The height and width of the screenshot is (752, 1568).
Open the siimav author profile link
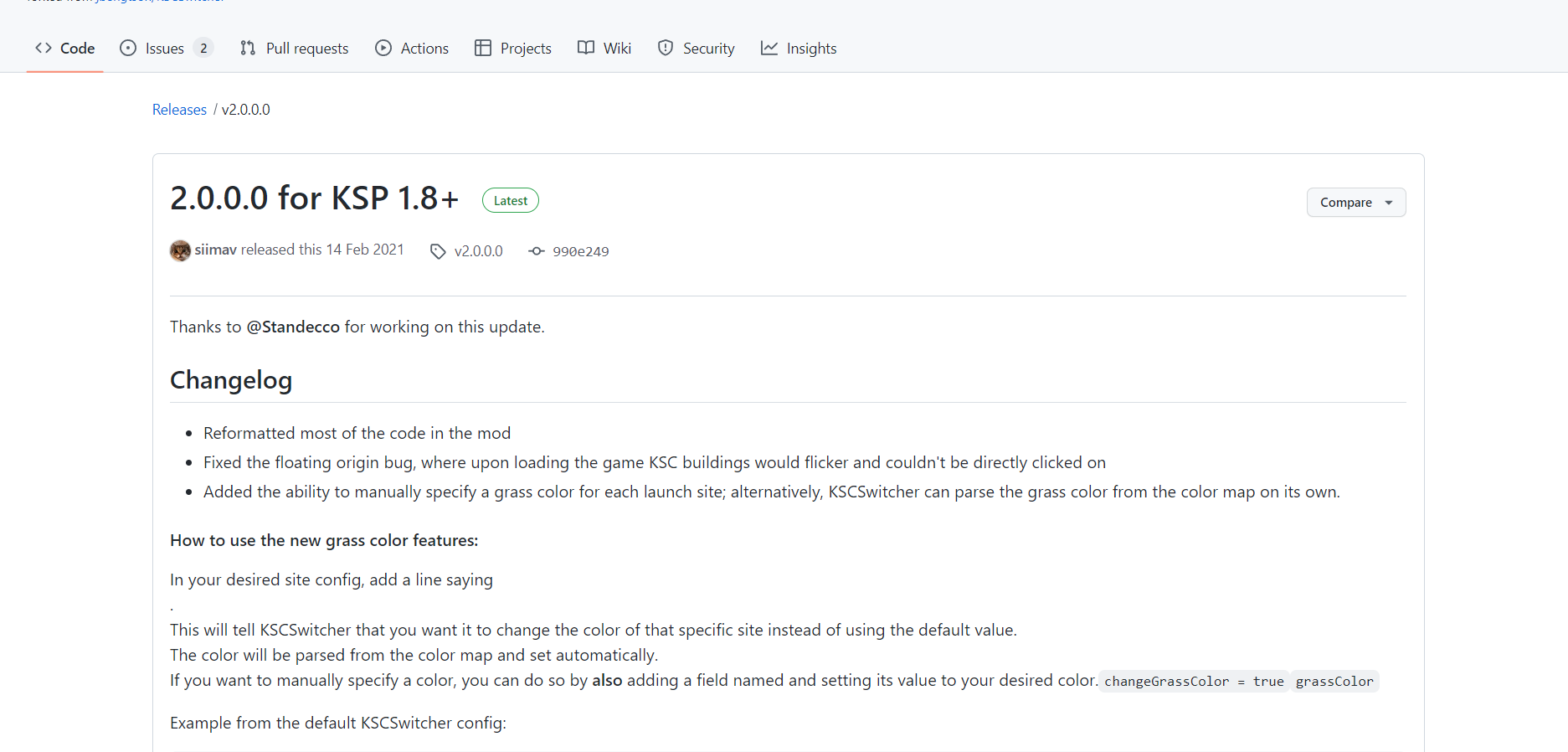216,250
